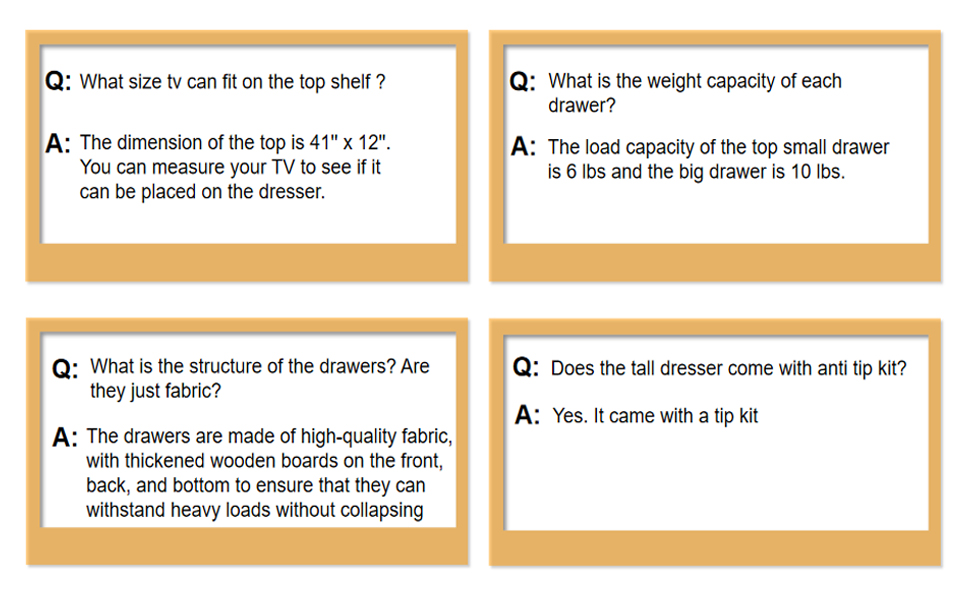Click the orange bottom border of the weight capacity card

pyautogui.click(x=715, y=262)
